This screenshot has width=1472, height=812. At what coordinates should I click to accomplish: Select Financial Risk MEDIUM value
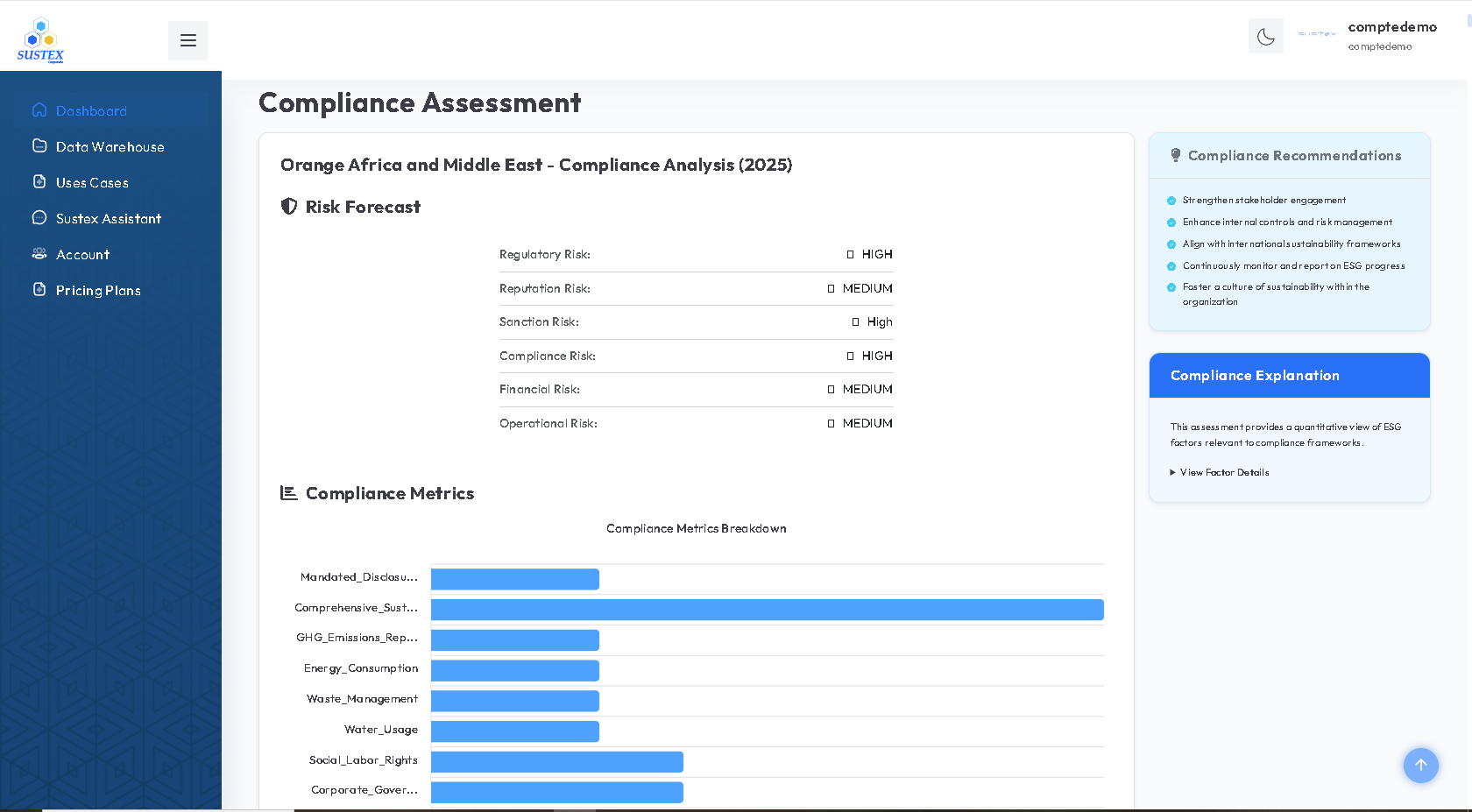867,389
